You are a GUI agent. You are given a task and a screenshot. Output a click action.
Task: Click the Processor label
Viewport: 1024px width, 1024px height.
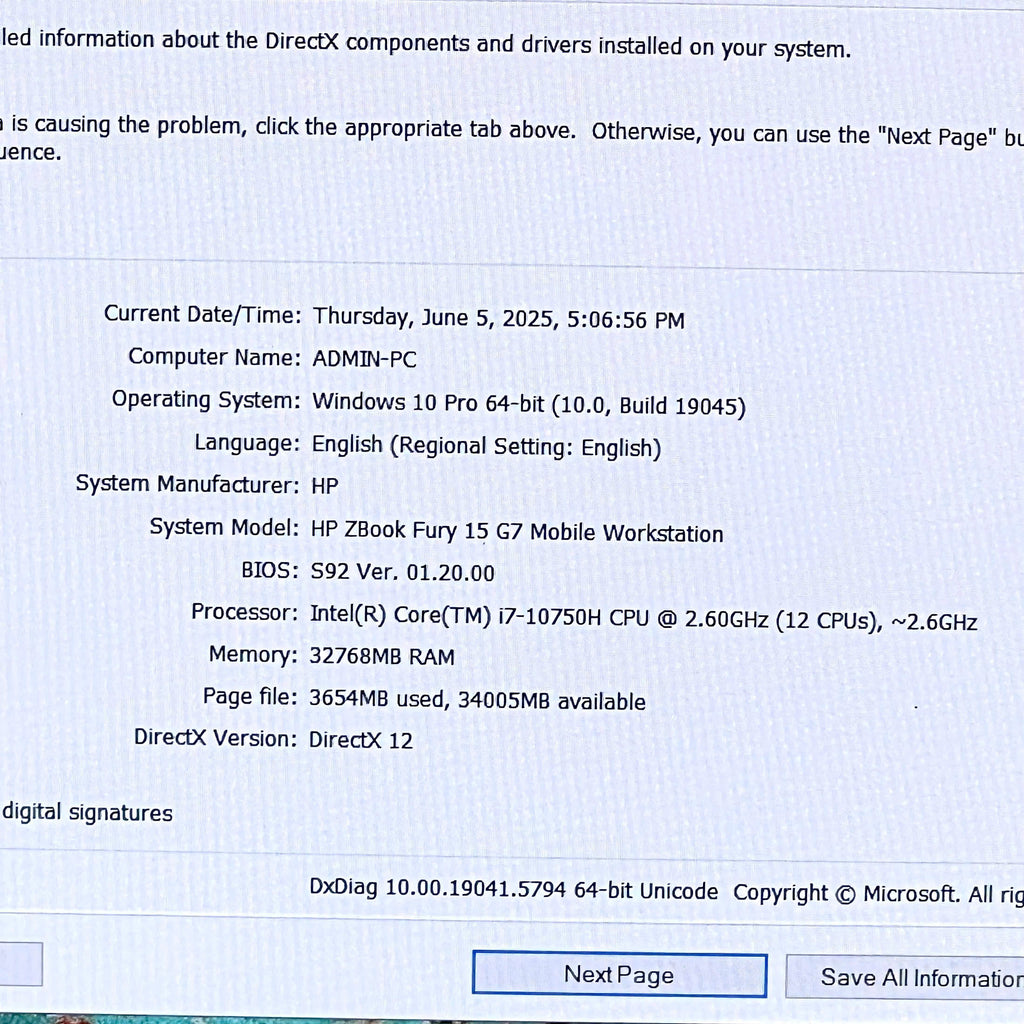point(244,613)
